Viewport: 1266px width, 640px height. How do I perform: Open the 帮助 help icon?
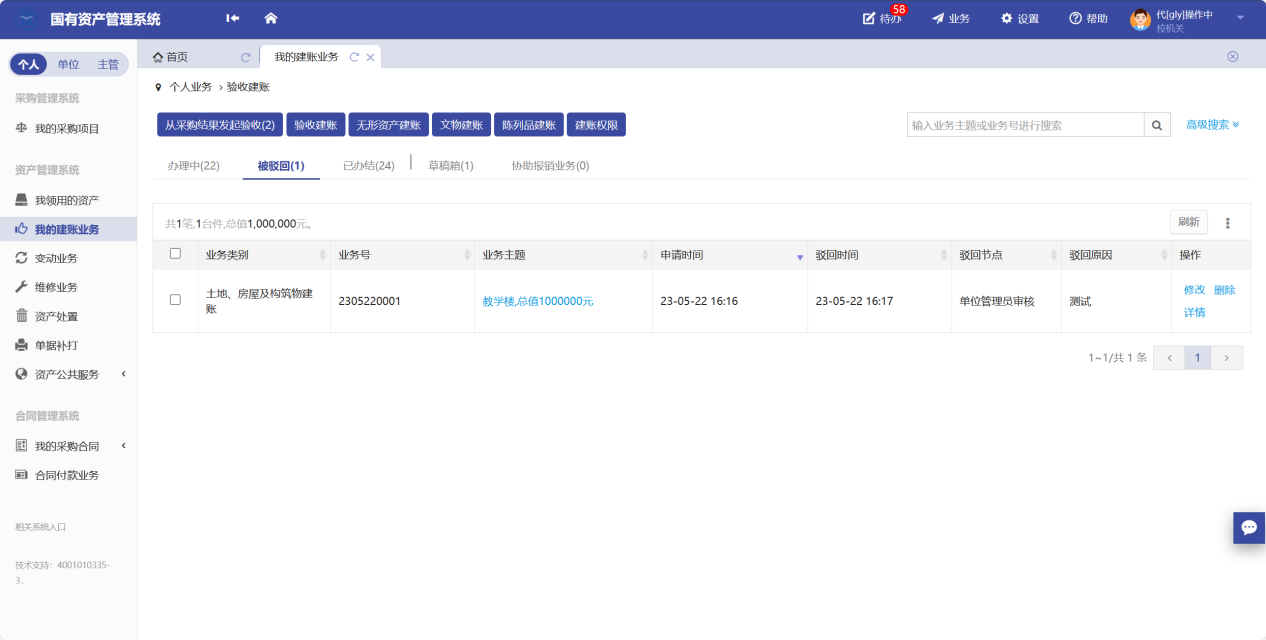coord(1076,19)
